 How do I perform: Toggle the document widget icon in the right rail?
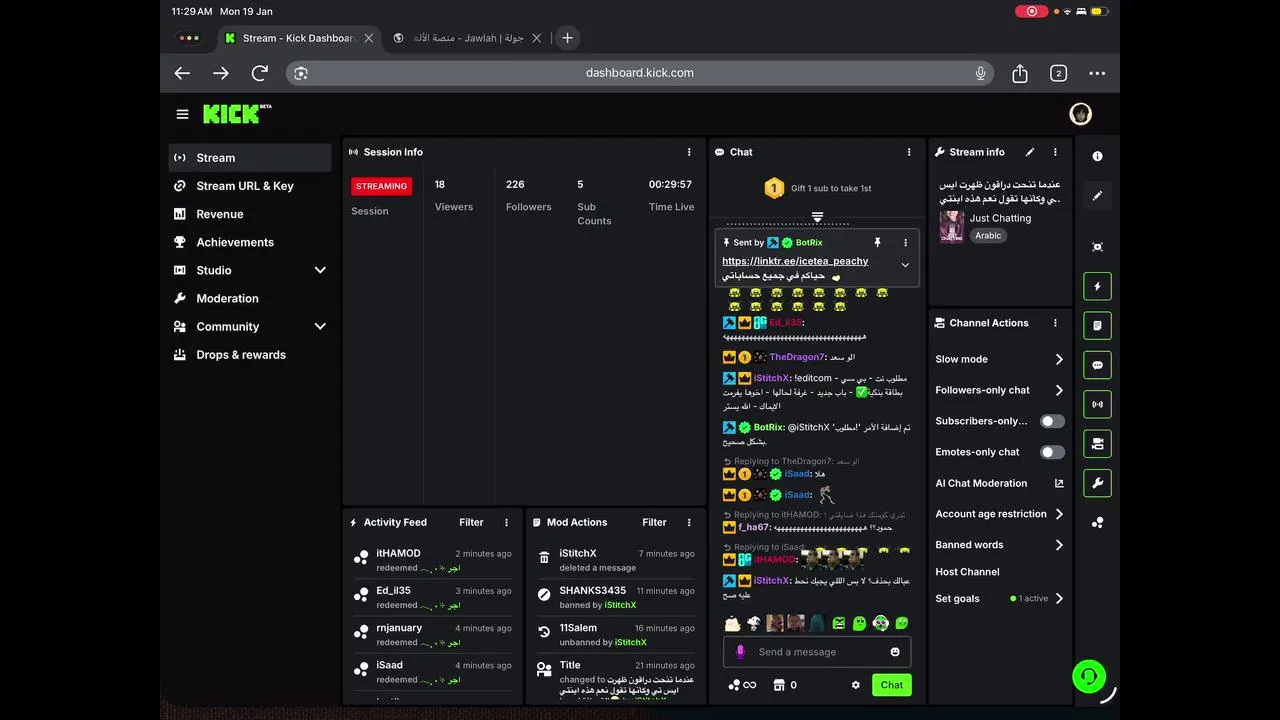(x=1097, y=325)
